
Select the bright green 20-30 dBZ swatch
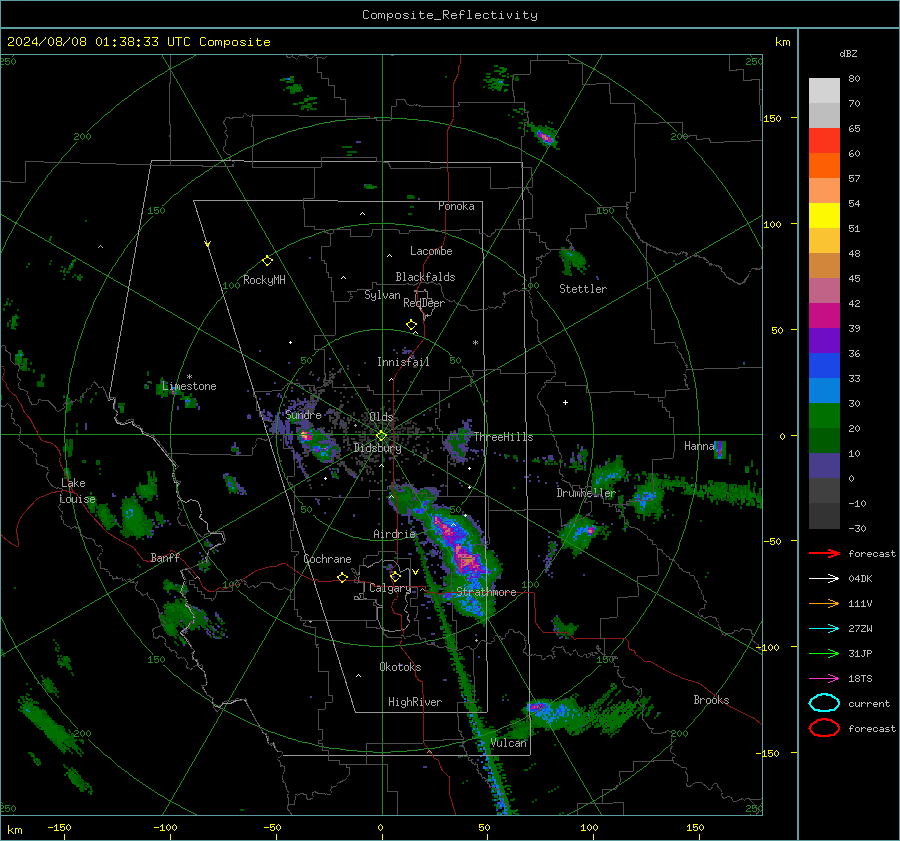coord(824,416)
